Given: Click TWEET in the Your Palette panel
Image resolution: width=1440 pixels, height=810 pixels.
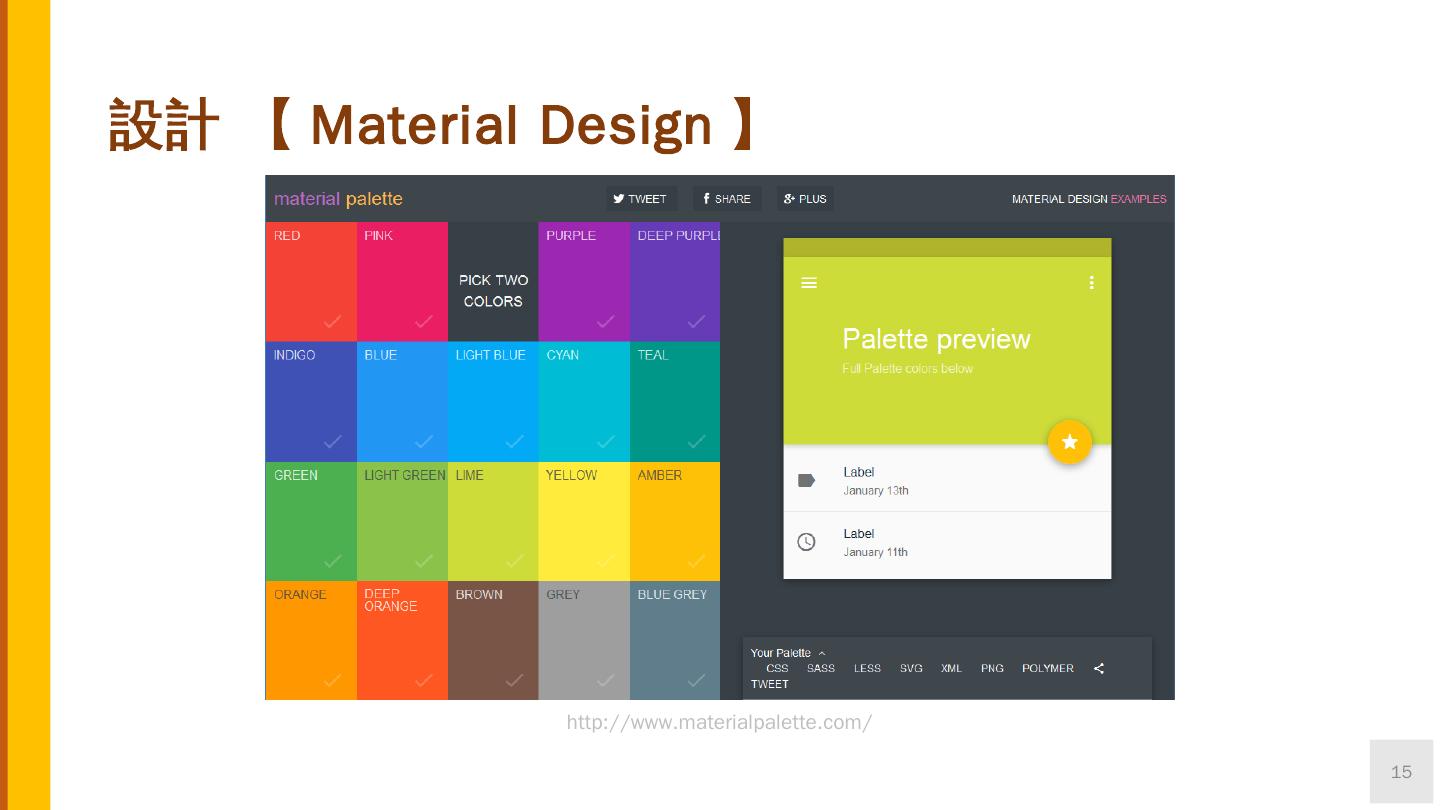Looking at the screenshot, I should [x=770, y=684].
